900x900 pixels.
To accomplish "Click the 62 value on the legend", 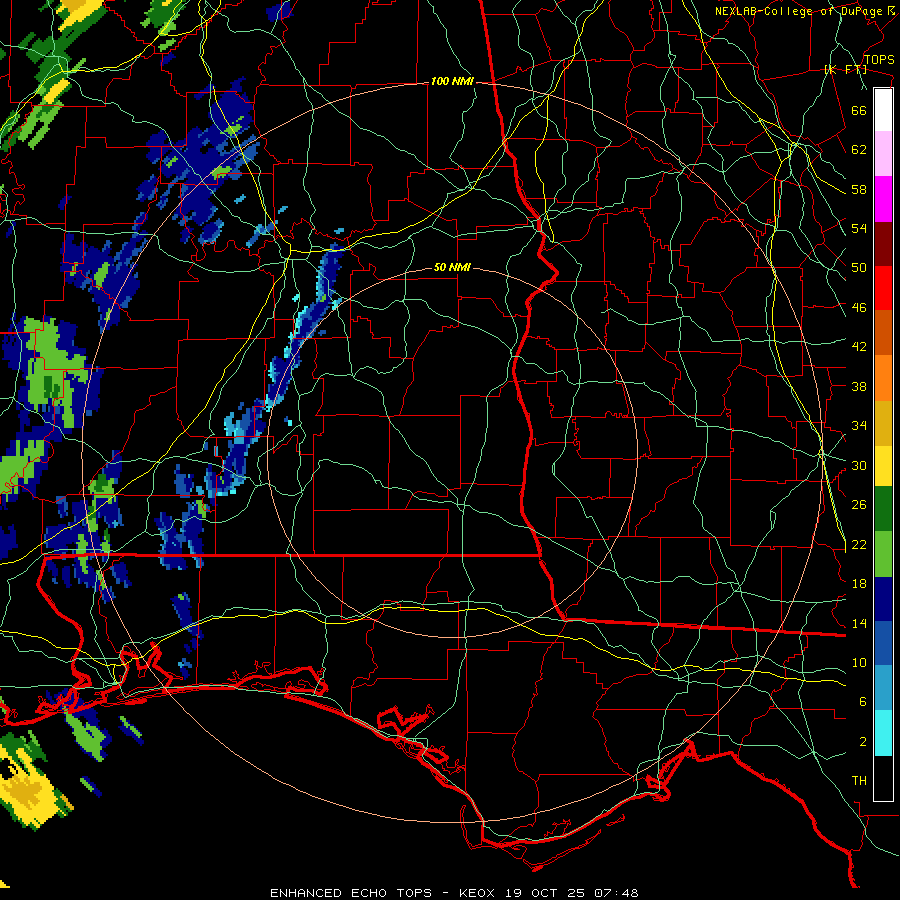I will pos(859,150).
